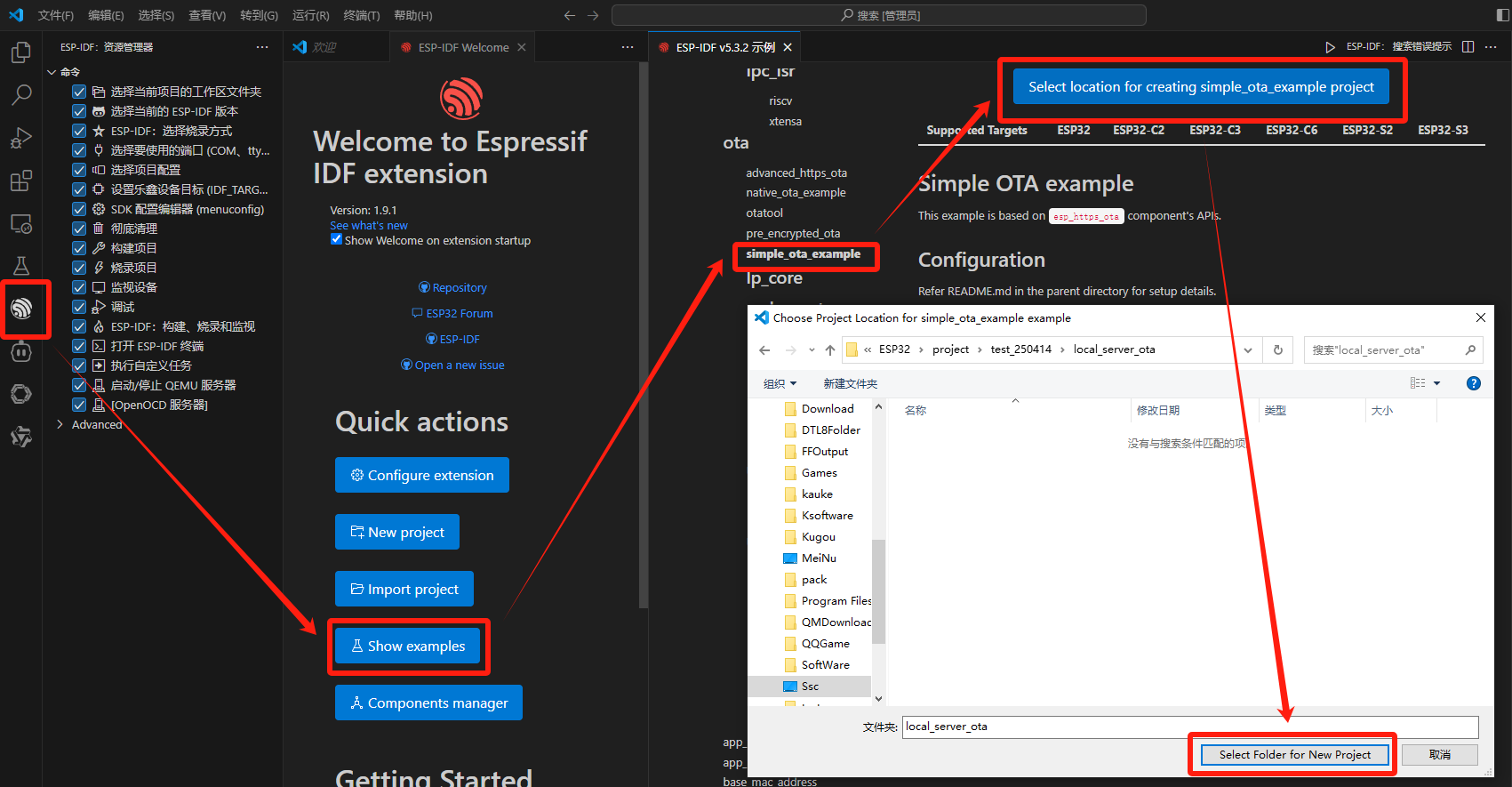Select simple_ota_example in the examples list
The height and width of the screenshot is (787, 1512).
(x=803, y=254)
